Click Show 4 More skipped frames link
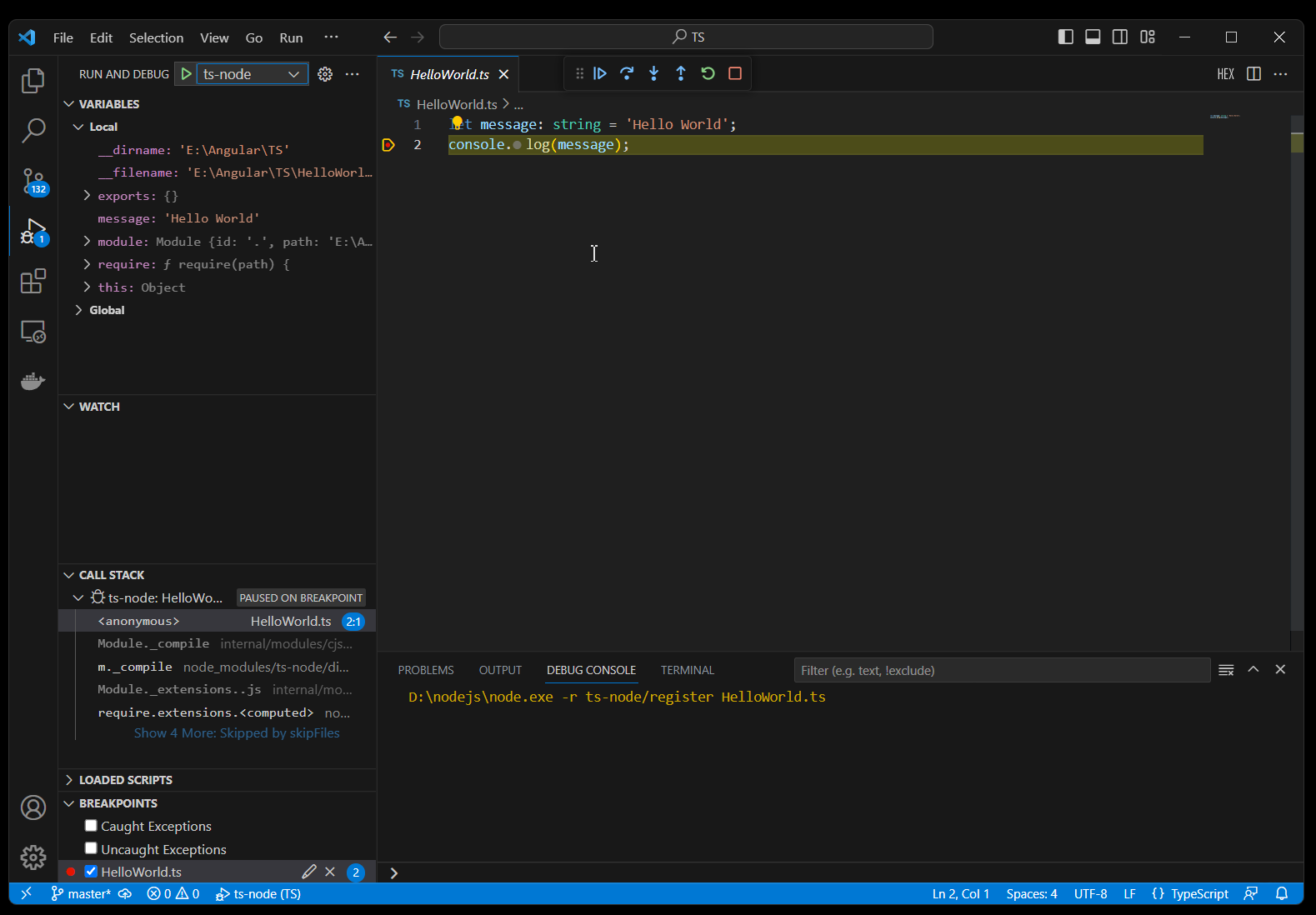Image resolution: width=1316 pixels, height=915 pixels. coord(237,733)
